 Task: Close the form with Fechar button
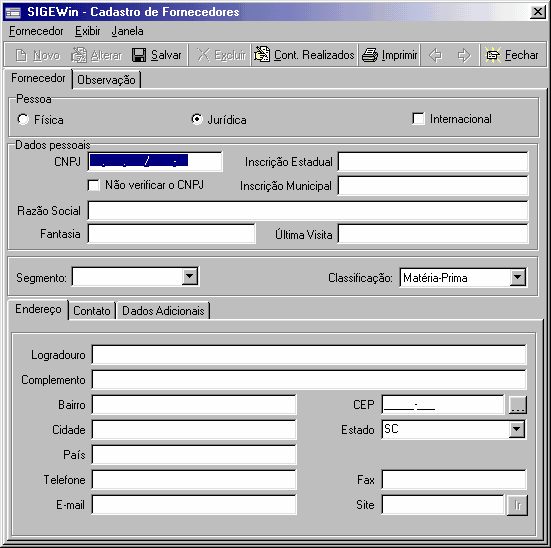point(512,55)
